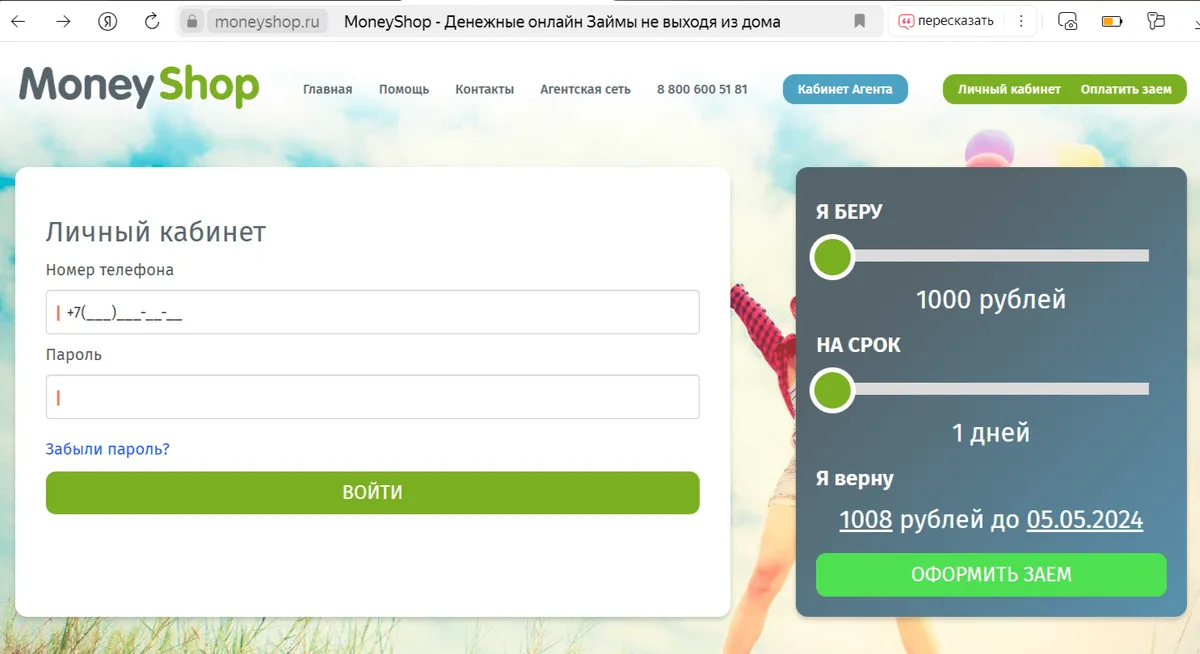Click the 1008 repayment amount value
Image resolution: width=1200 pixels, height=654 pixels.
point(866,520)
